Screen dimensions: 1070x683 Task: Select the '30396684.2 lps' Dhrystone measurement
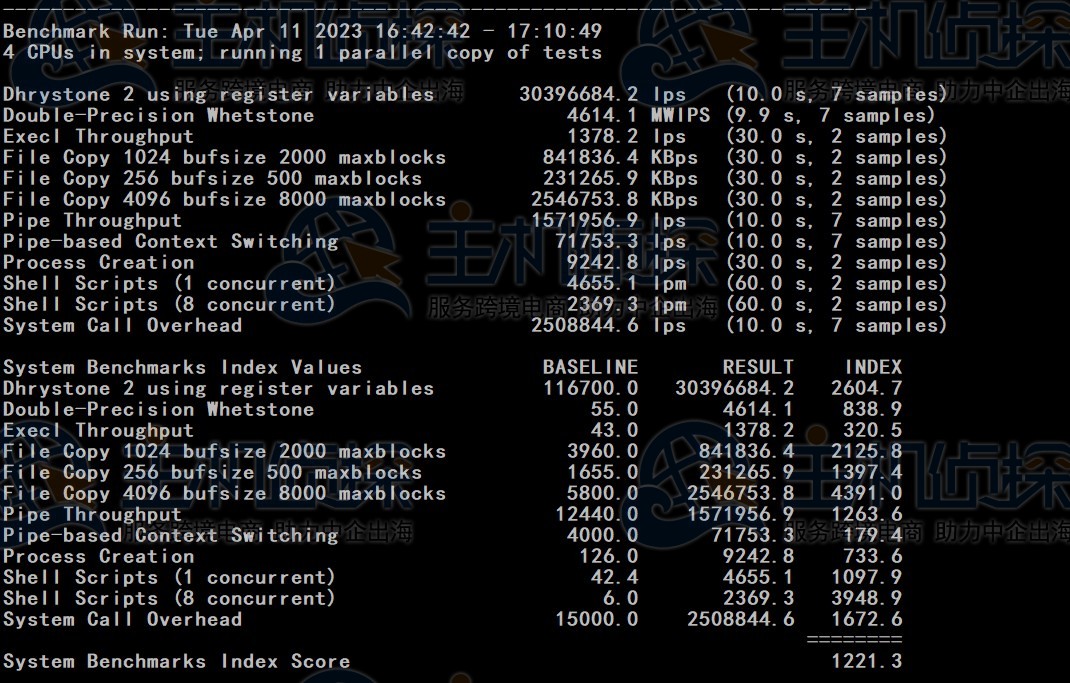coord(602,94)
